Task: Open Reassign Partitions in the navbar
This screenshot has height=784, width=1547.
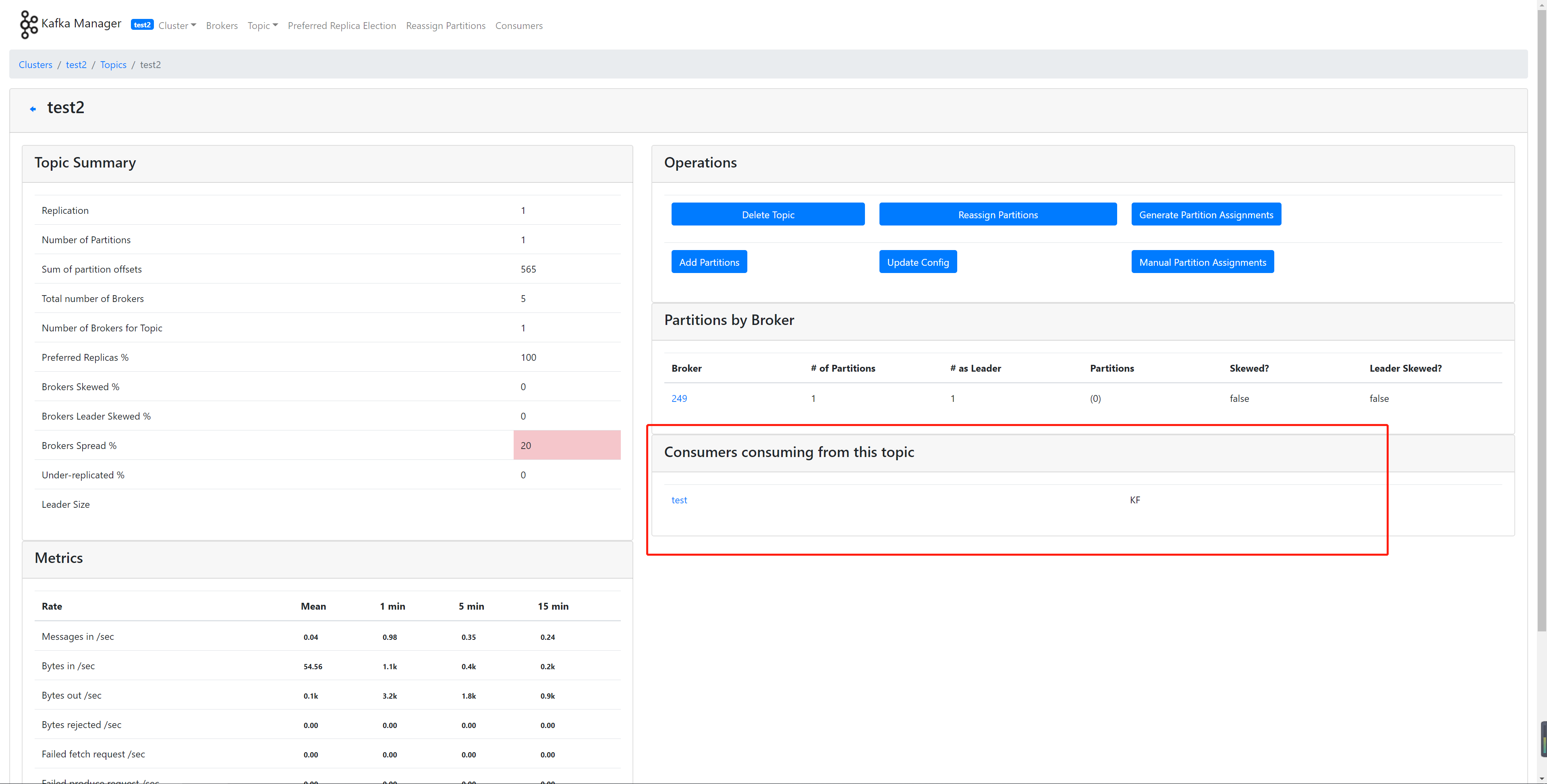Action: coord(446,25)
